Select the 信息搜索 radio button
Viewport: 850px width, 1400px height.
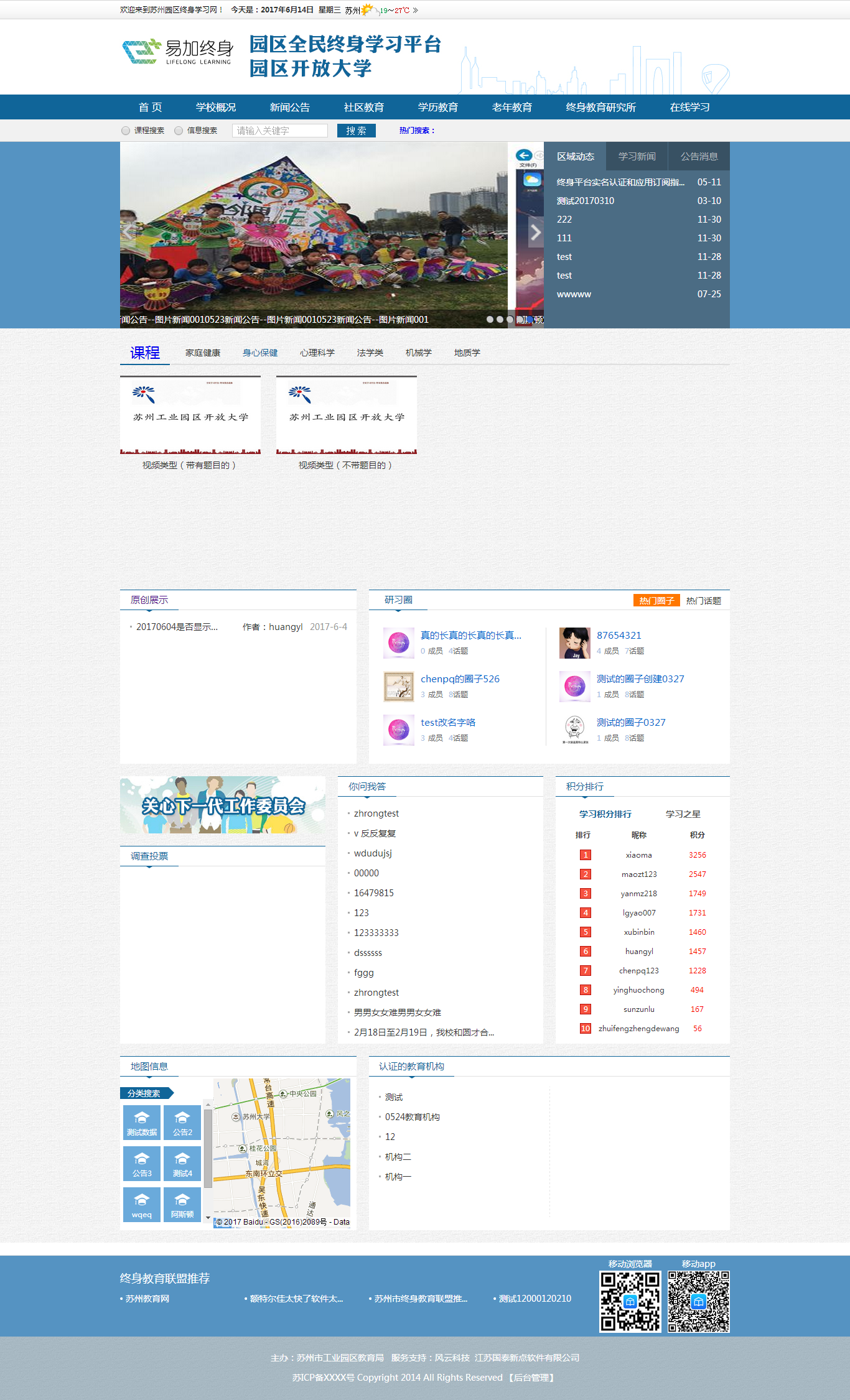(x=179, y=131)
